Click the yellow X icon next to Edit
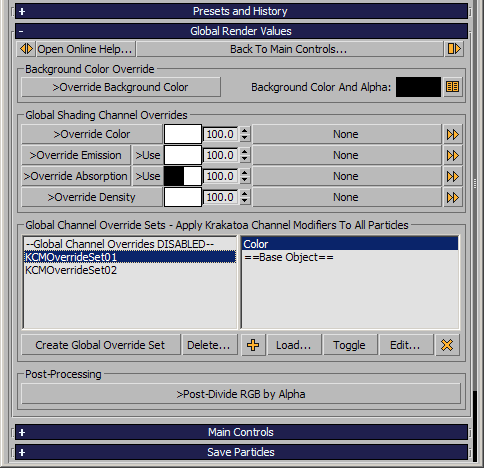Screen dimensions: 484x468 (447, 345)
